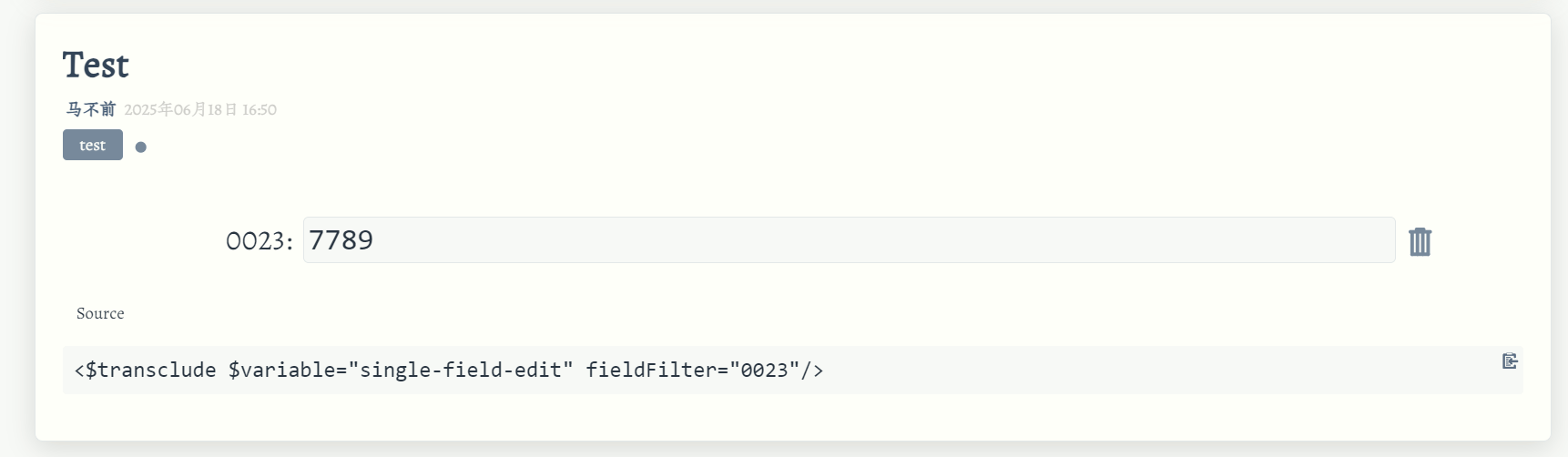
Task: Click the "0023" value in the code
Action: (764, 370)
